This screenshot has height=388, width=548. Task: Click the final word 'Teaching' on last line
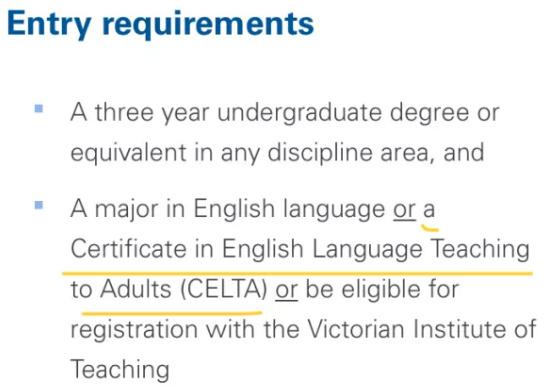(x=120, y=370)
